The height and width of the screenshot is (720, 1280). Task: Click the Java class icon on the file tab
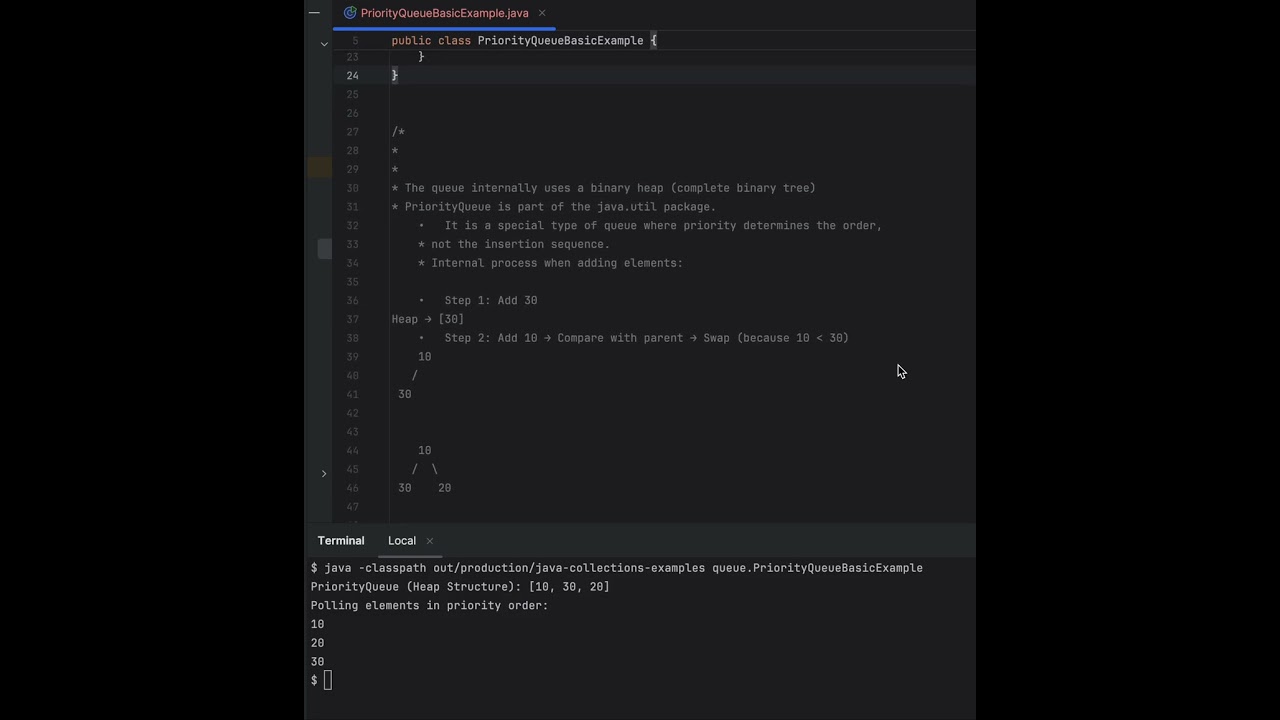pos(350,13)
